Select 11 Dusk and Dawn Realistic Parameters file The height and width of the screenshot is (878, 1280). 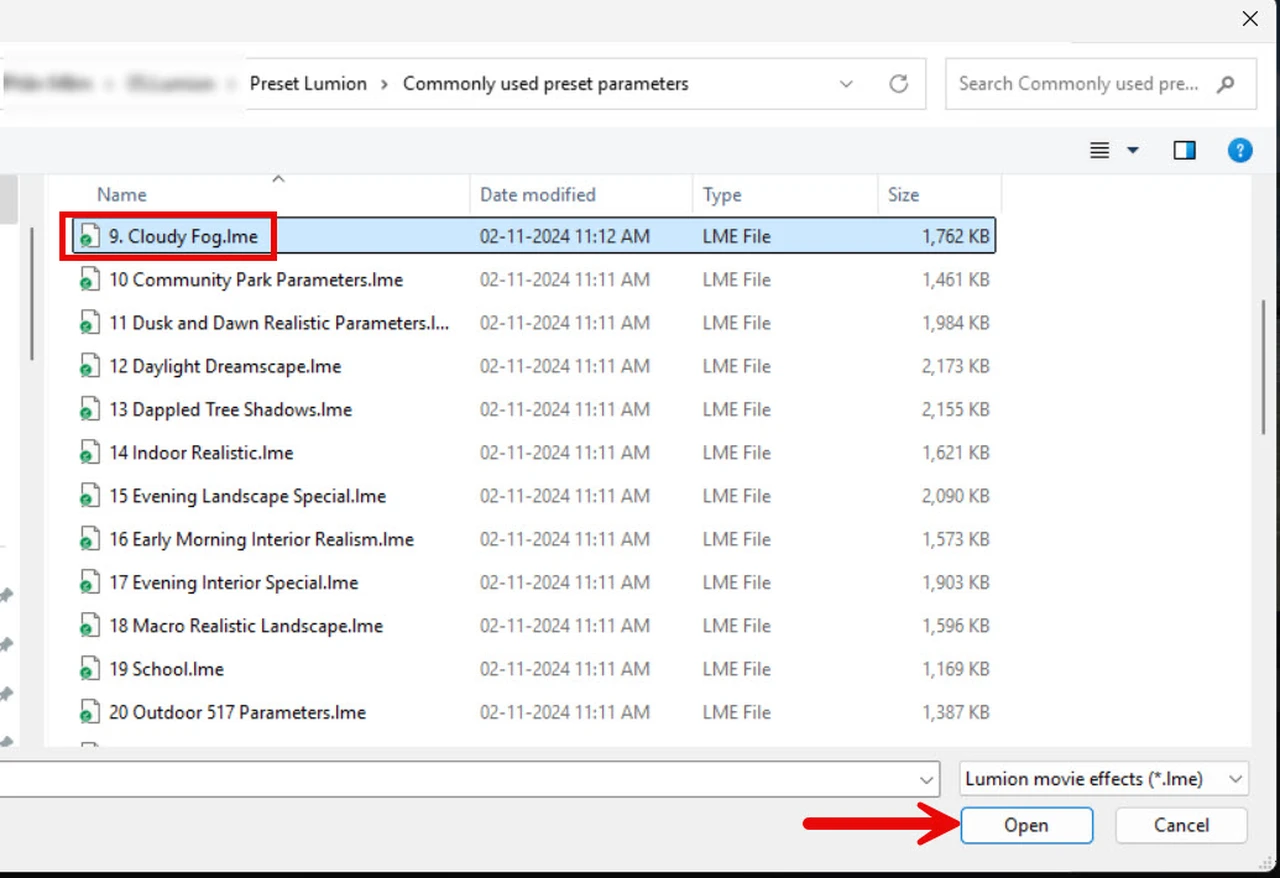(x=279, y=323)
